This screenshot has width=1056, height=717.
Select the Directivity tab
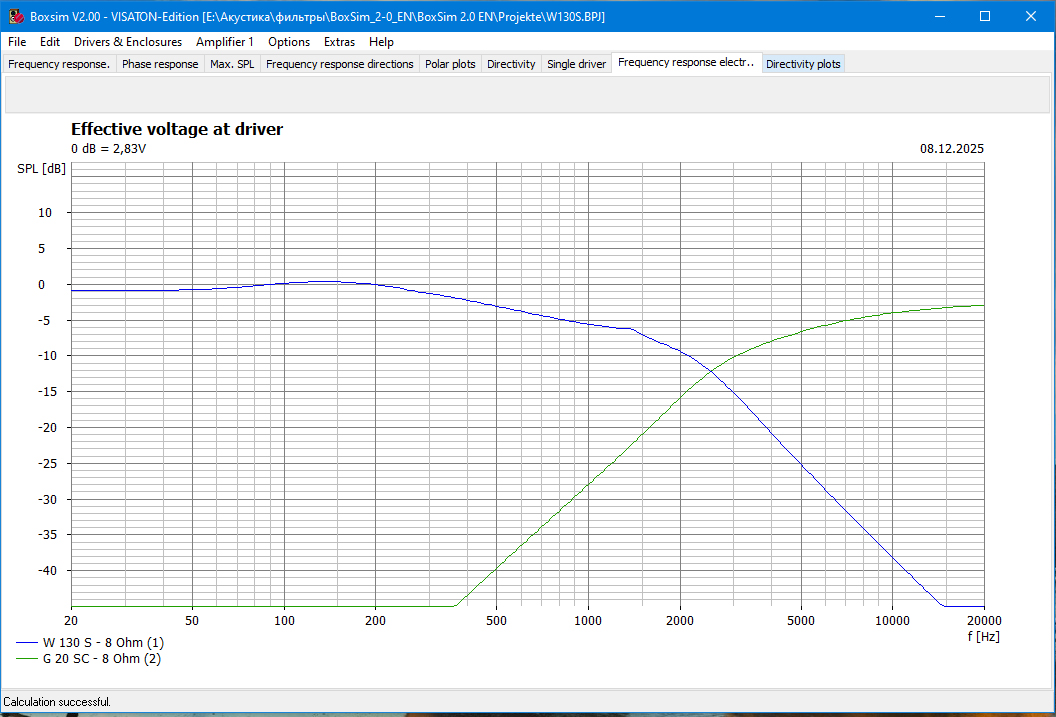click(x=511, y=64)
